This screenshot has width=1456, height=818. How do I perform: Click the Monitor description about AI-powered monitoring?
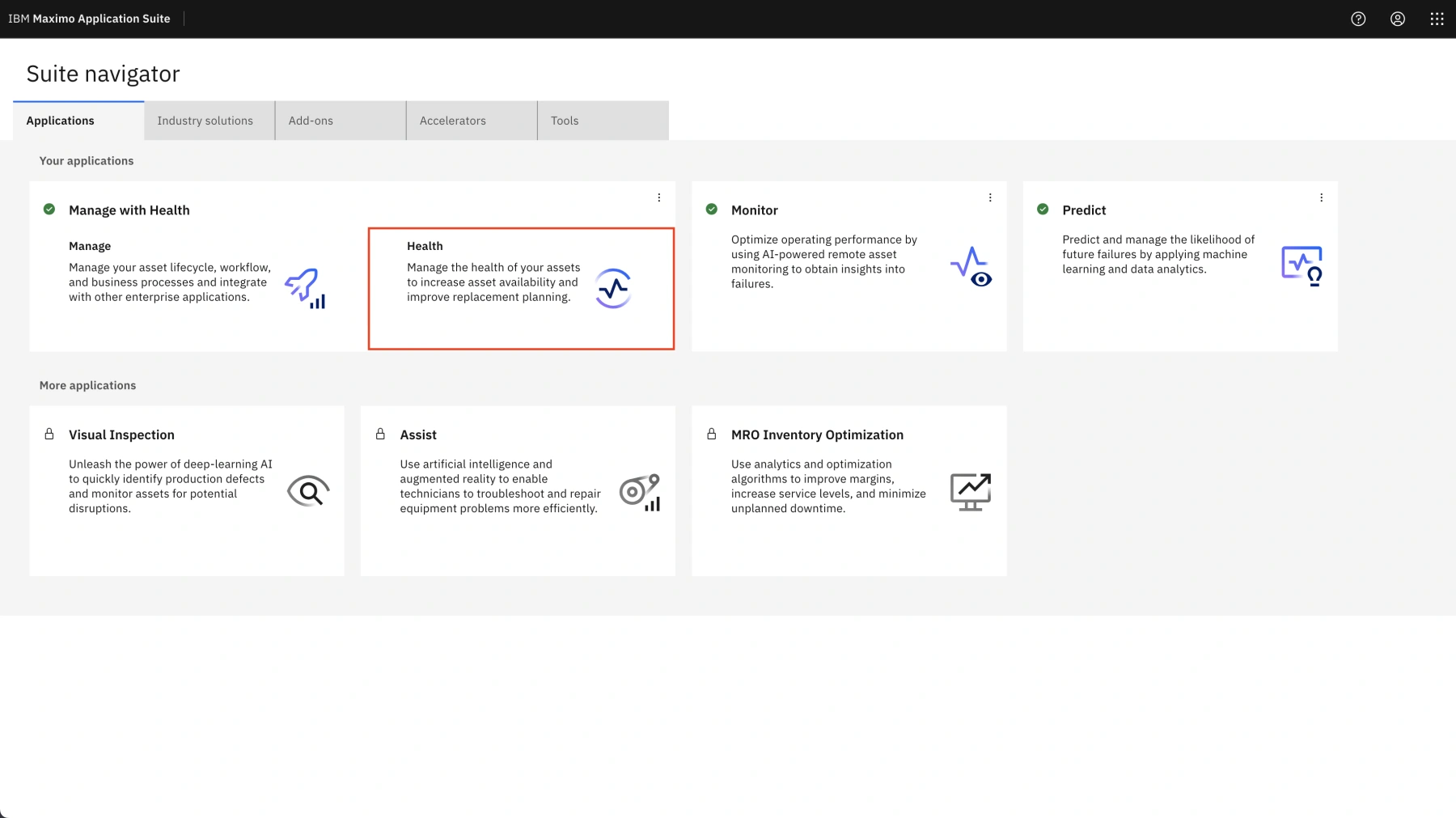point(824,261)
